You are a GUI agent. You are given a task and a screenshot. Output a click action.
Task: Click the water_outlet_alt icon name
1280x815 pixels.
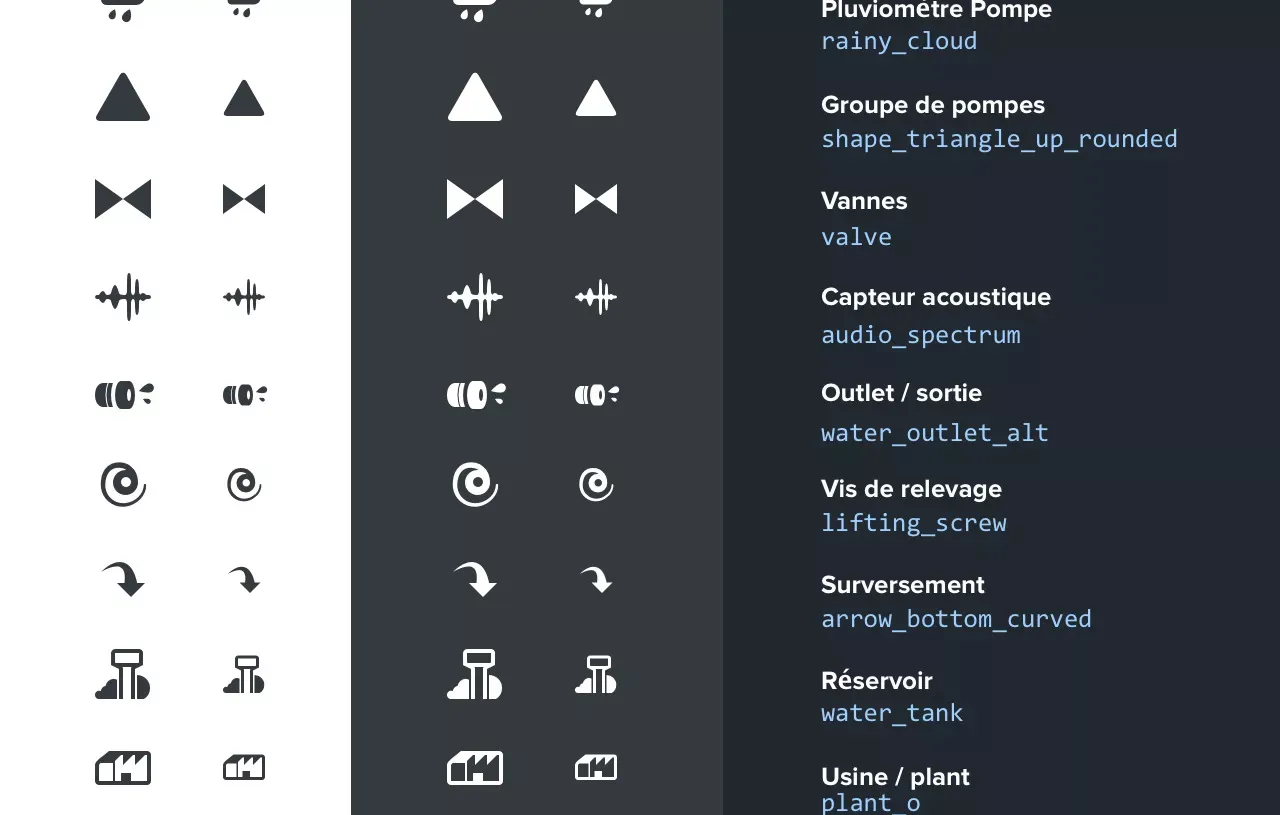click(934, 433)
